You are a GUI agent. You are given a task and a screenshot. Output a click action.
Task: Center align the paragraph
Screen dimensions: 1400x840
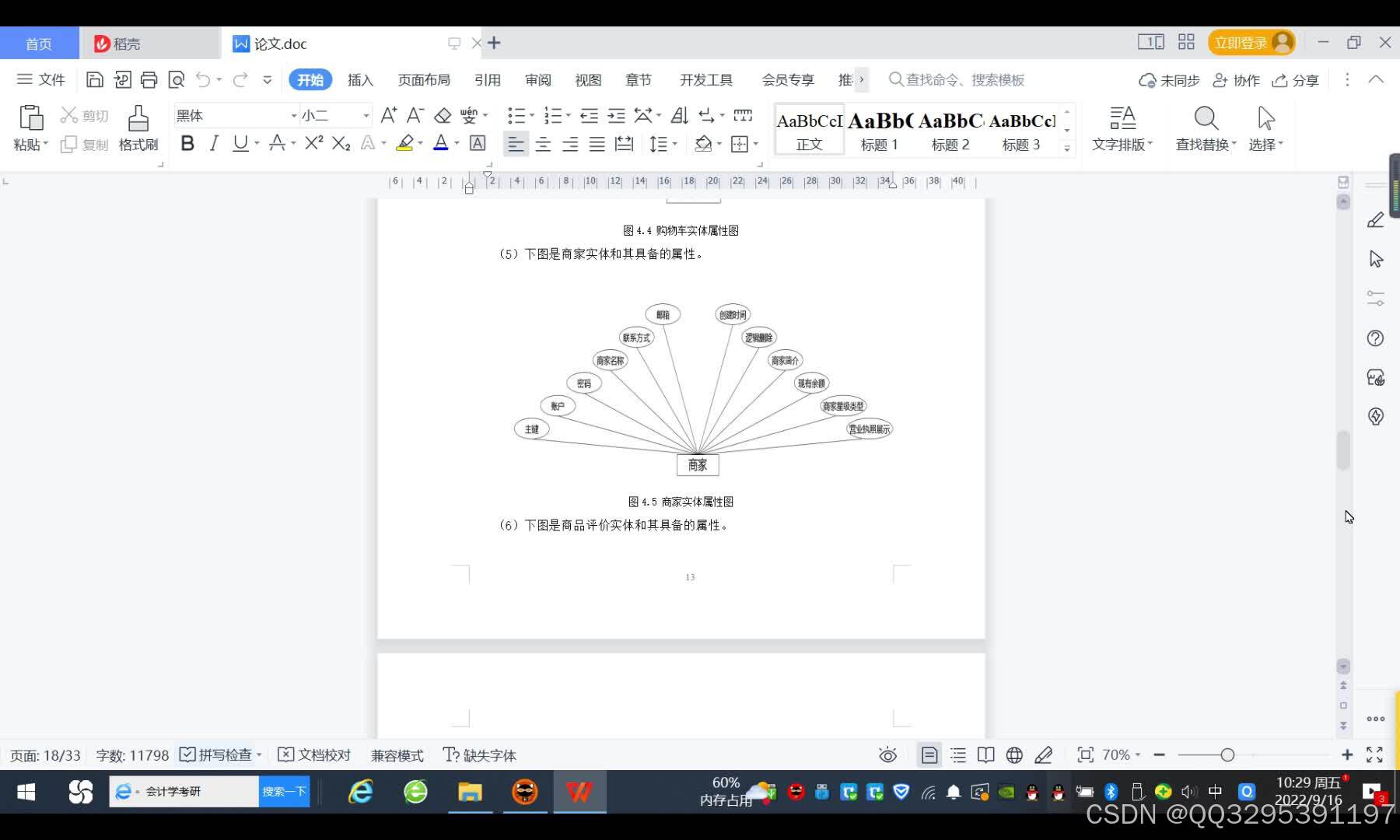[543, 144]
